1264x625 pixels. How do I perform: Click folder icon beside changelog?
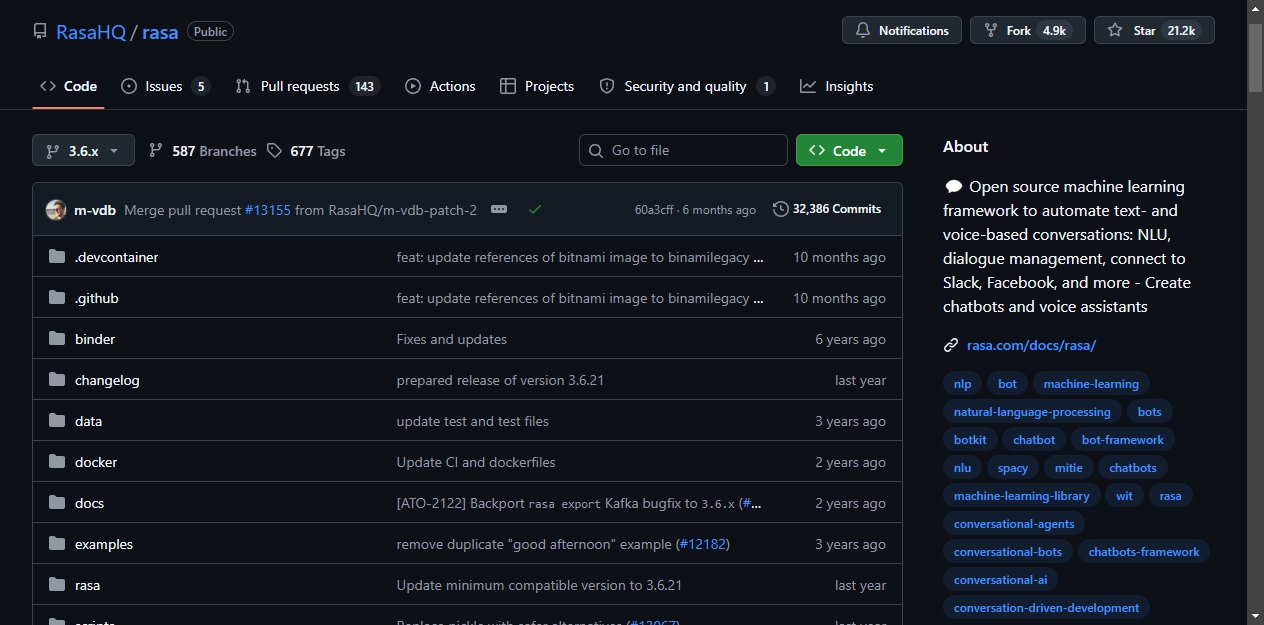pyautogui.click(x=57, y=380)
